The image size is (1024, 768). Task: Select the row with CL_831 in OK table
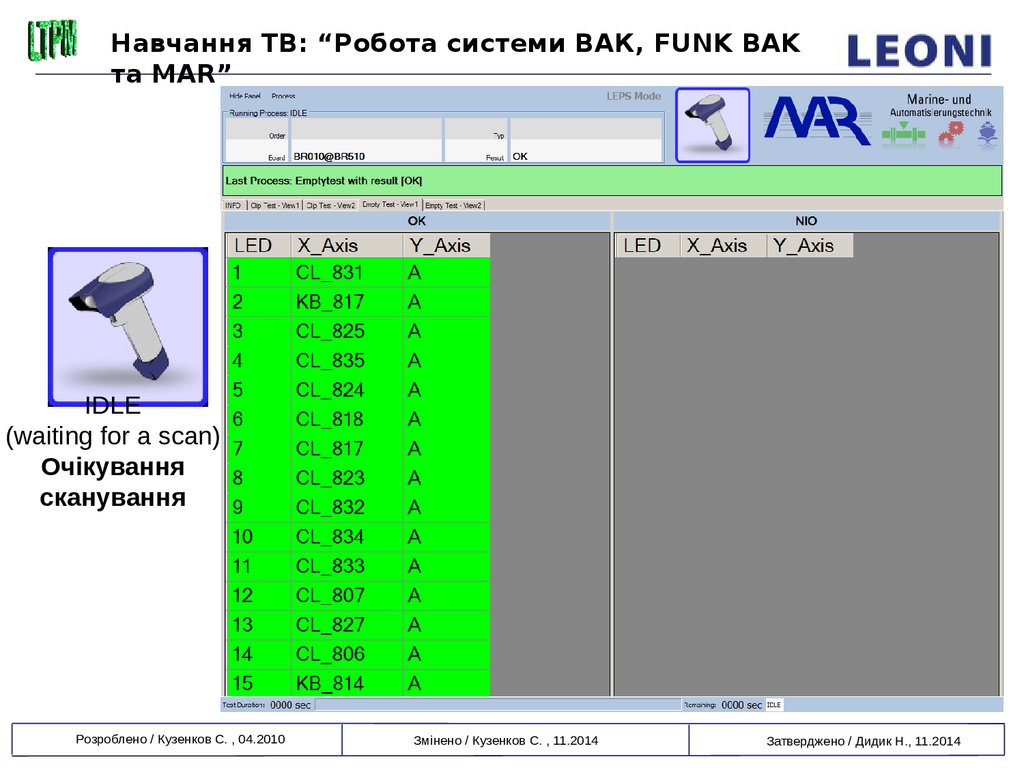(x=358, y=273)
